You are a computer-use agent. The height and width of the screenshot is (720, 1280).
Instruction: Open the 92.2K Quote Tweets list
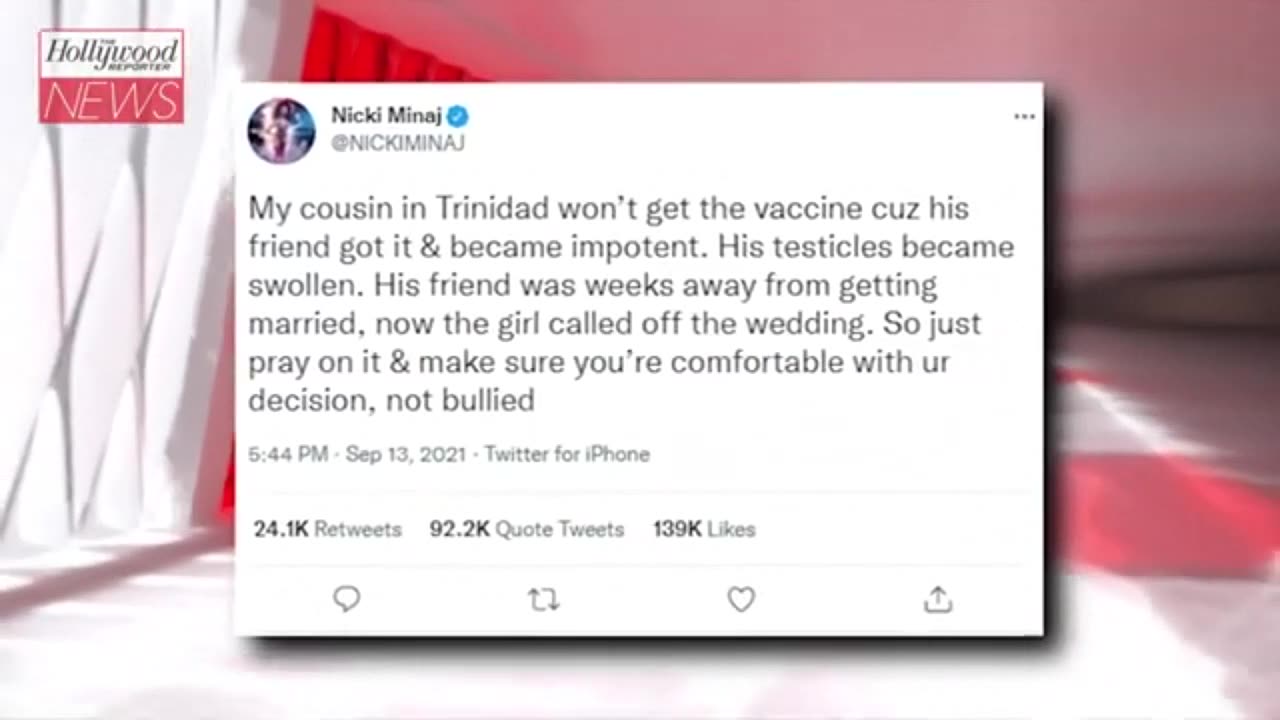[526, 529]
